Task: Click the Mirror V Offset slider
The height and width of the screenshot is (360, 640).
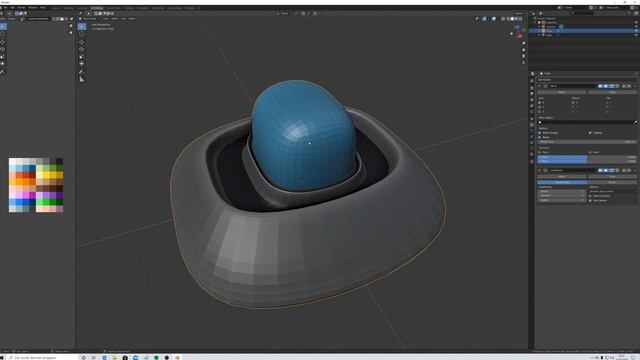Action: tap(587, 161)
